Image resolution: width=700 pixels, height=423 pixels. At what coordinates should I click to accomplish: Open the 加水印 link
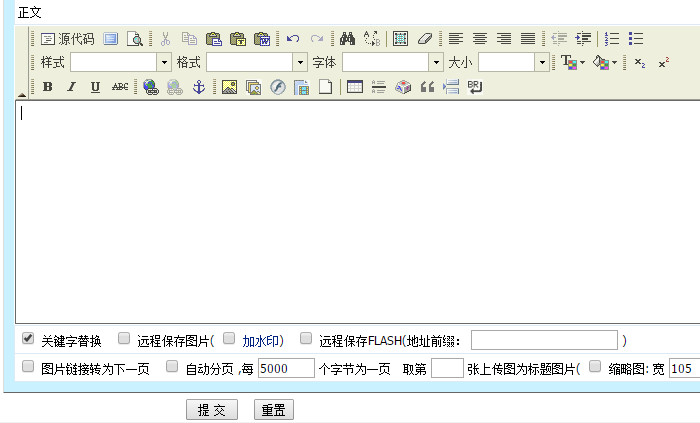261,341
